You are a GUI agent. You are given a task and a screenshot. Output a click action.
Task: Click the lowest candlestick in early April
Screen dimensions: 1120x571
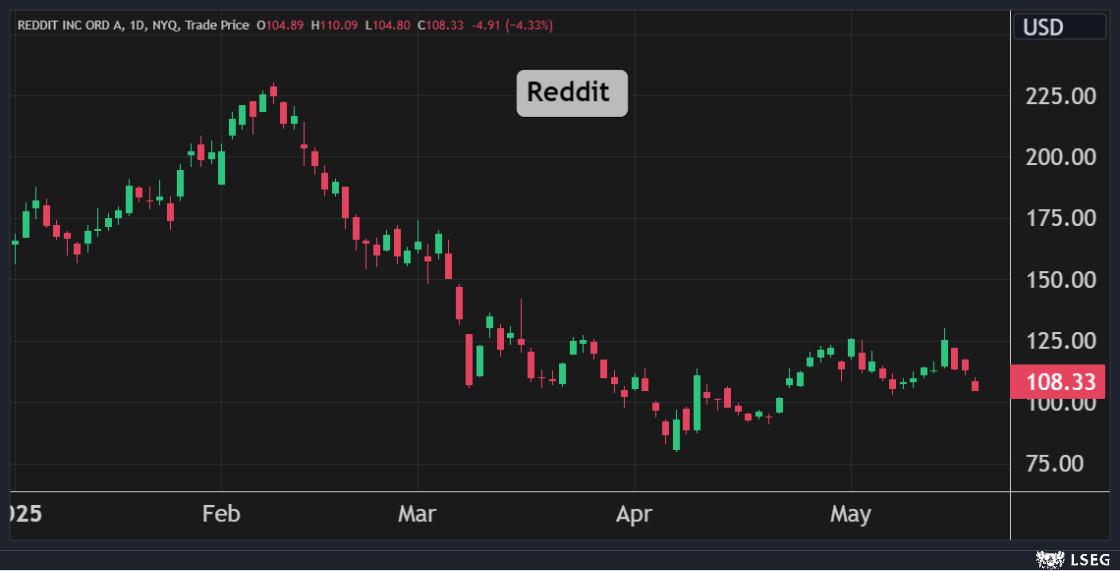click(x=676, y=433)
